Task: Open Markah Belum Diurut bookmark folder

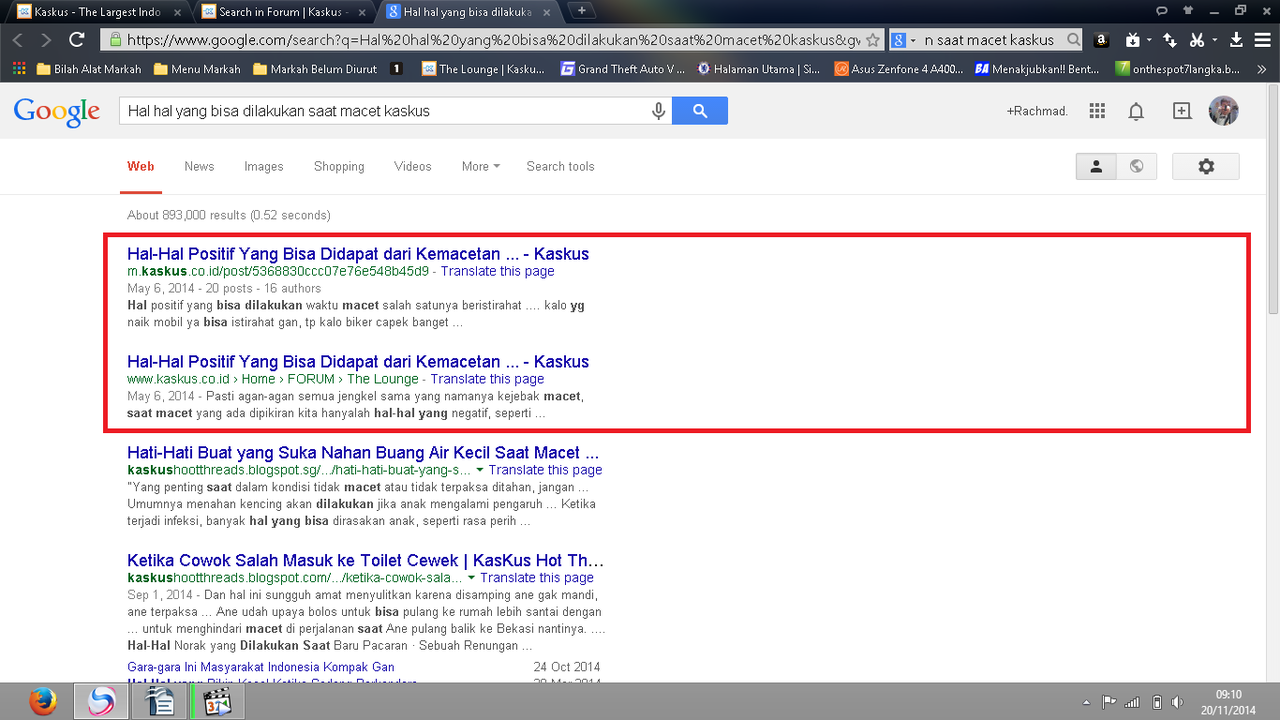Action: point(315,69)
